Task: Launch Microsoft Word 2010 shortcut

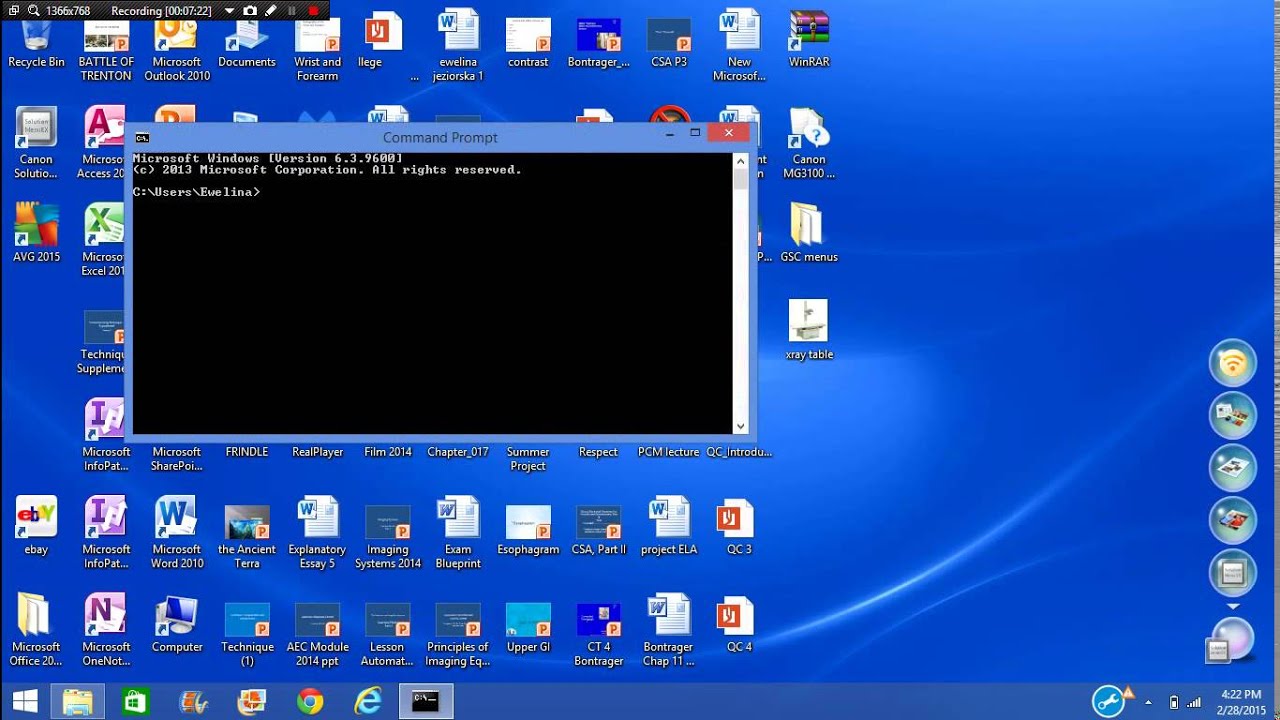Action: [x=177, y=534]
